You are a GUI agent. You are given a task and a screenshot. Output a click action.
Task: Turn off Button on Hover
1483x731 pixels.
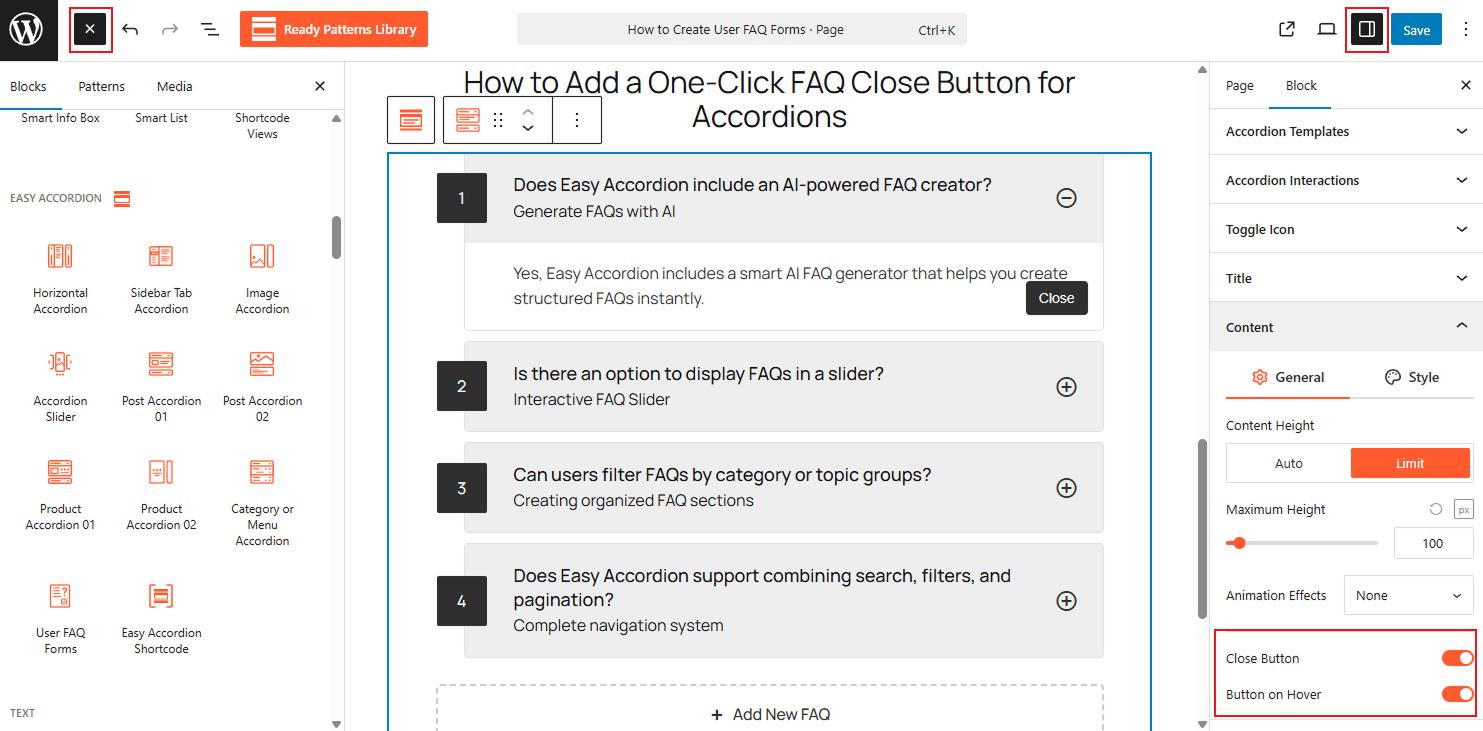point(1456,693)
